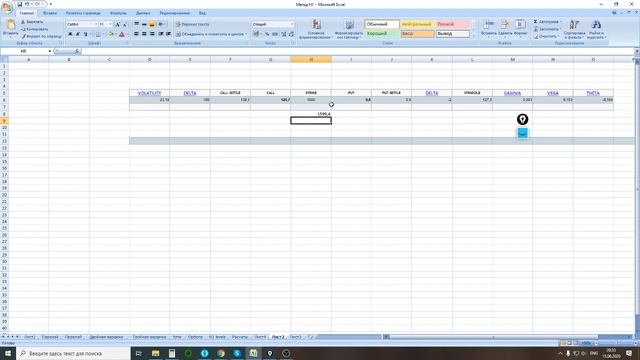Viewport: 640px width, 360px height.
Task: Insert cells with Вставить in Ячейки group
Action: click(x=489, y=29)
